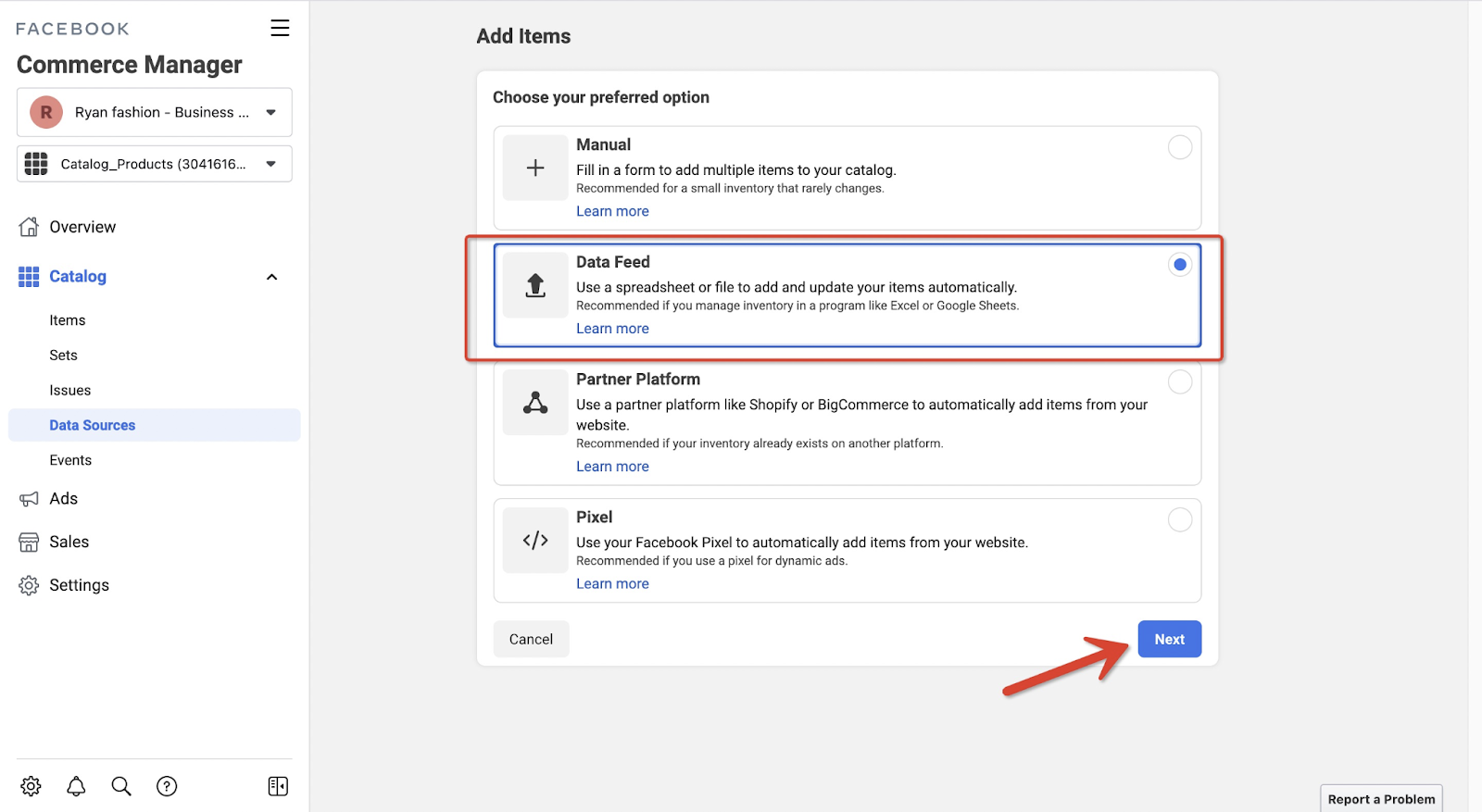Click the Ads megaphone icon
This screenshot has width=1482, height=812.
click(x=29, y=499)
